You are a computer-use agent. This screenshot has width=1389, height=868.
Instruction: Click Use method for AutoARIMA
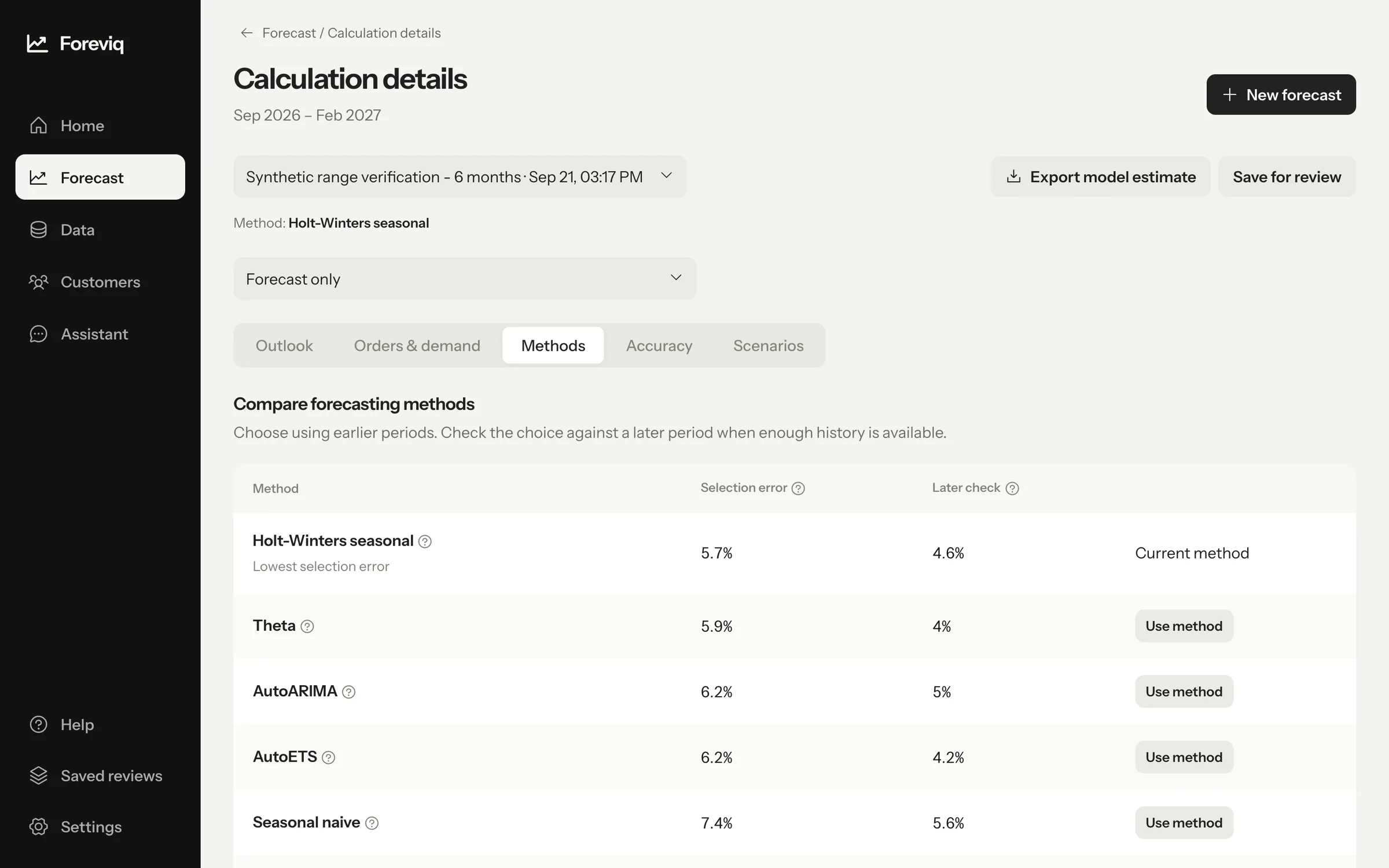[1184, 692]
